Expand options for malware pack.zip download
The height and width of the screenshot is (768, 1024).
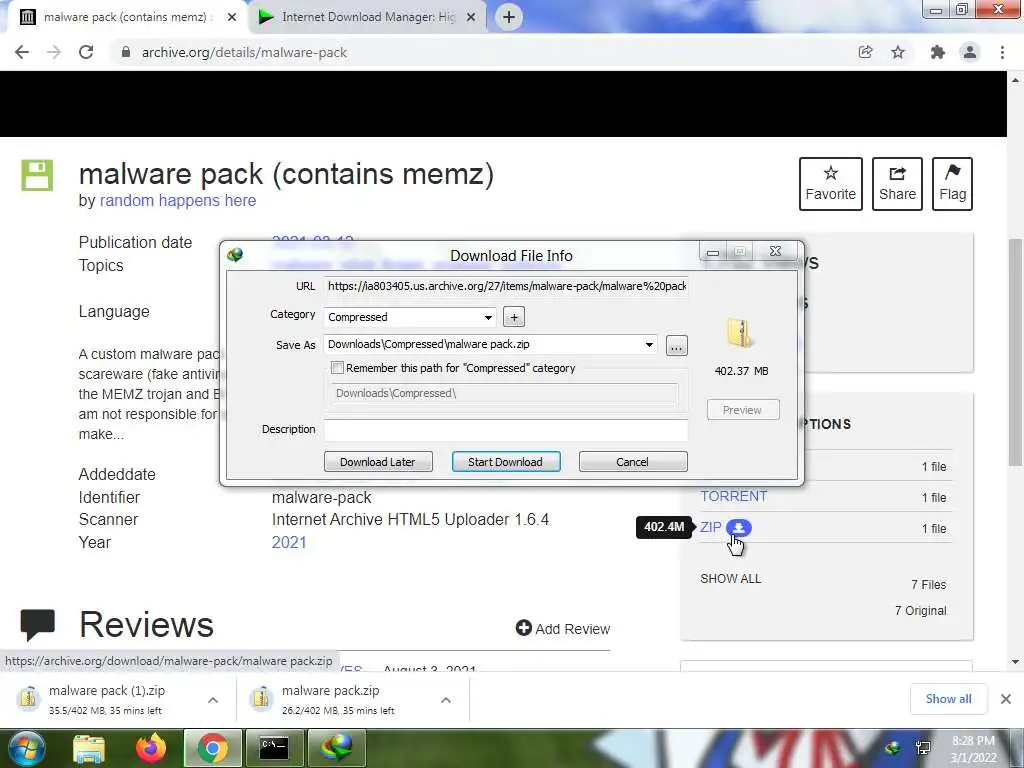[x=446, y=700]
